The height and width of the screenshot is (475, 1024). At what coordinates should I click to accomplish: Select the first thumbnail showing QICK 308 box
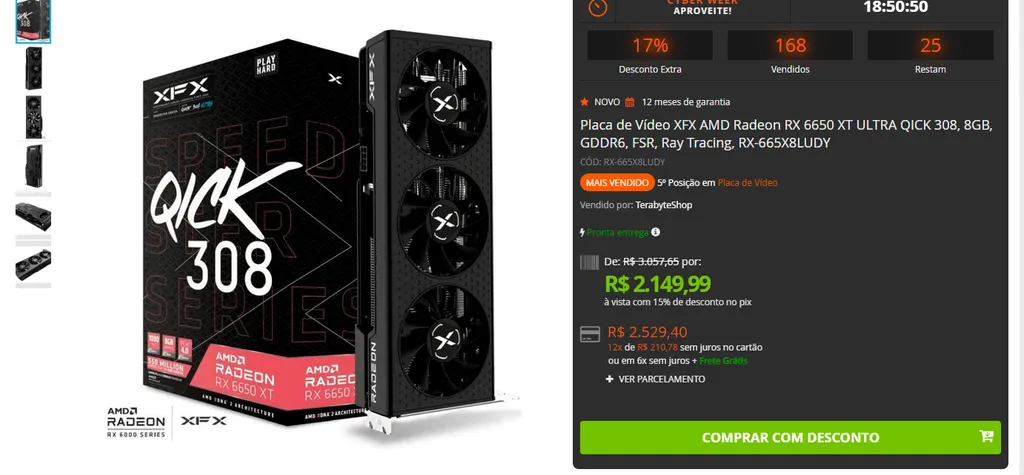[x=33, y=21]
